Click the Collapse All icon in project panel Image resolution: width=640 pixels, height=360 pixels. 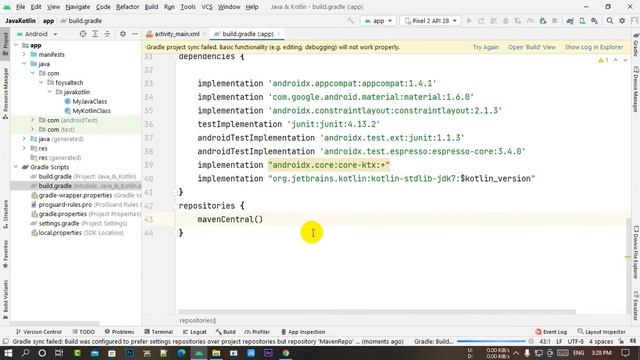point(107,34)
